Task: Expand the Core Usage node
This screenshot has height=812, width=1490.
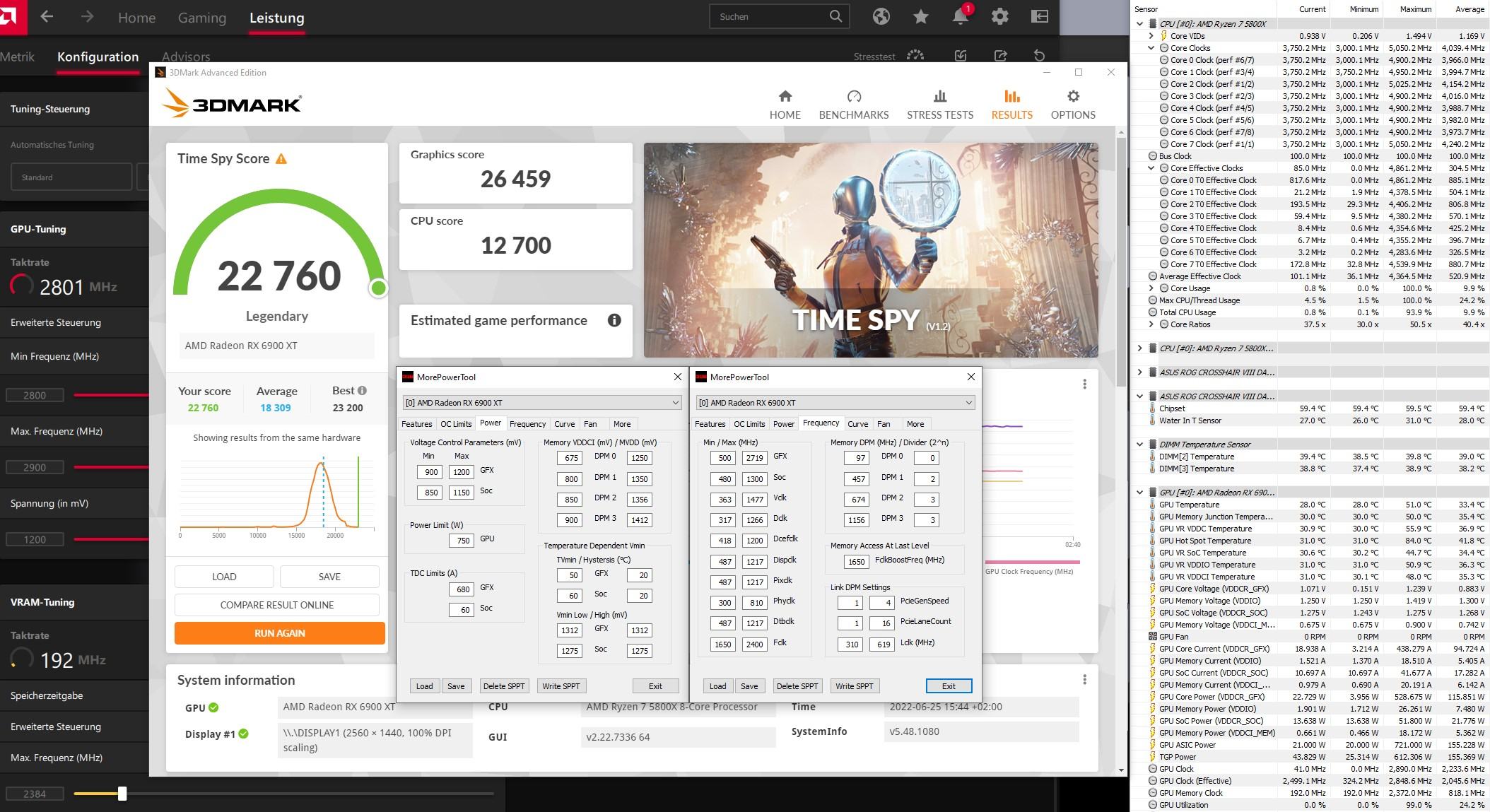Action: 1151,288
